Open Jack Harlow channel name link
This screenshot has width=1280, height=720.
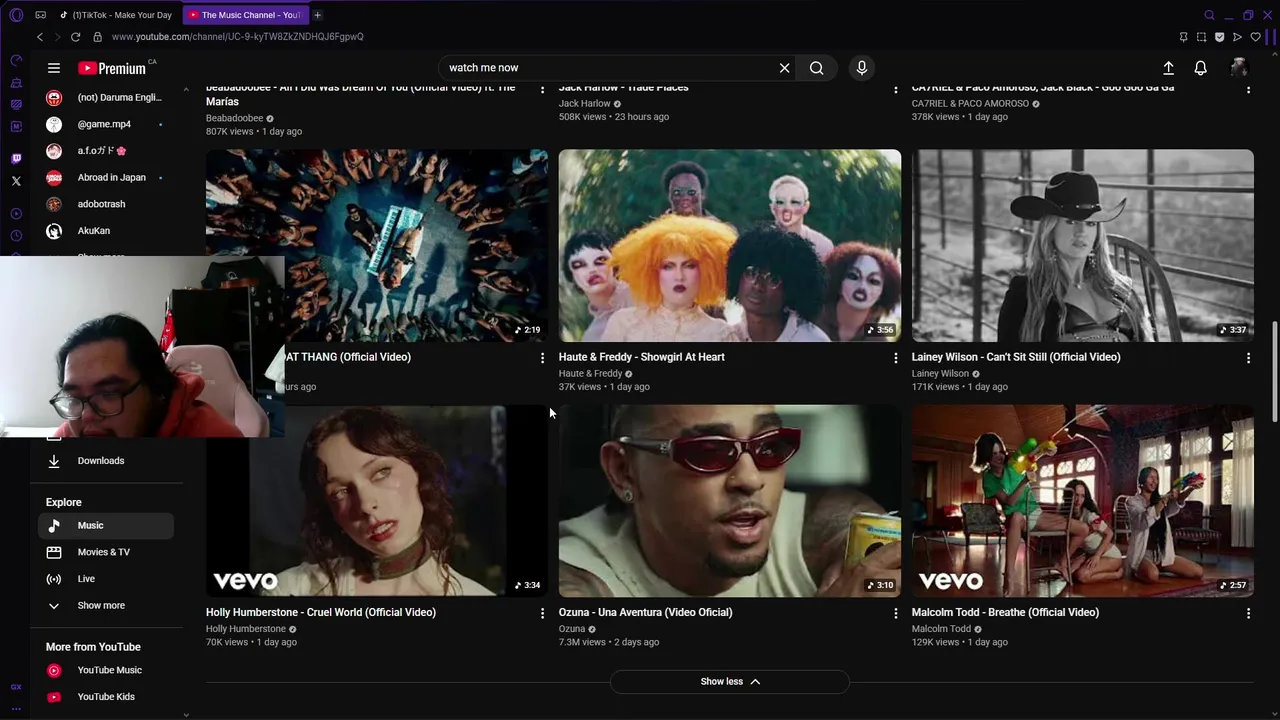(584, 104)
